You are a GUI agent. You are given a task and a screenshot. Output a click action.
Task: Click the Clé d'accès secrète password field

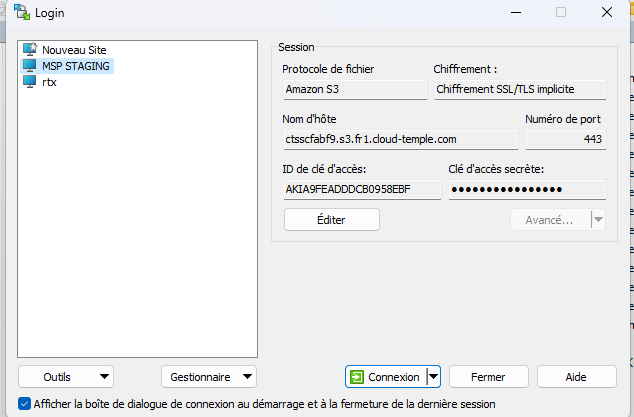pyautogui.click(x=526, y=190)
